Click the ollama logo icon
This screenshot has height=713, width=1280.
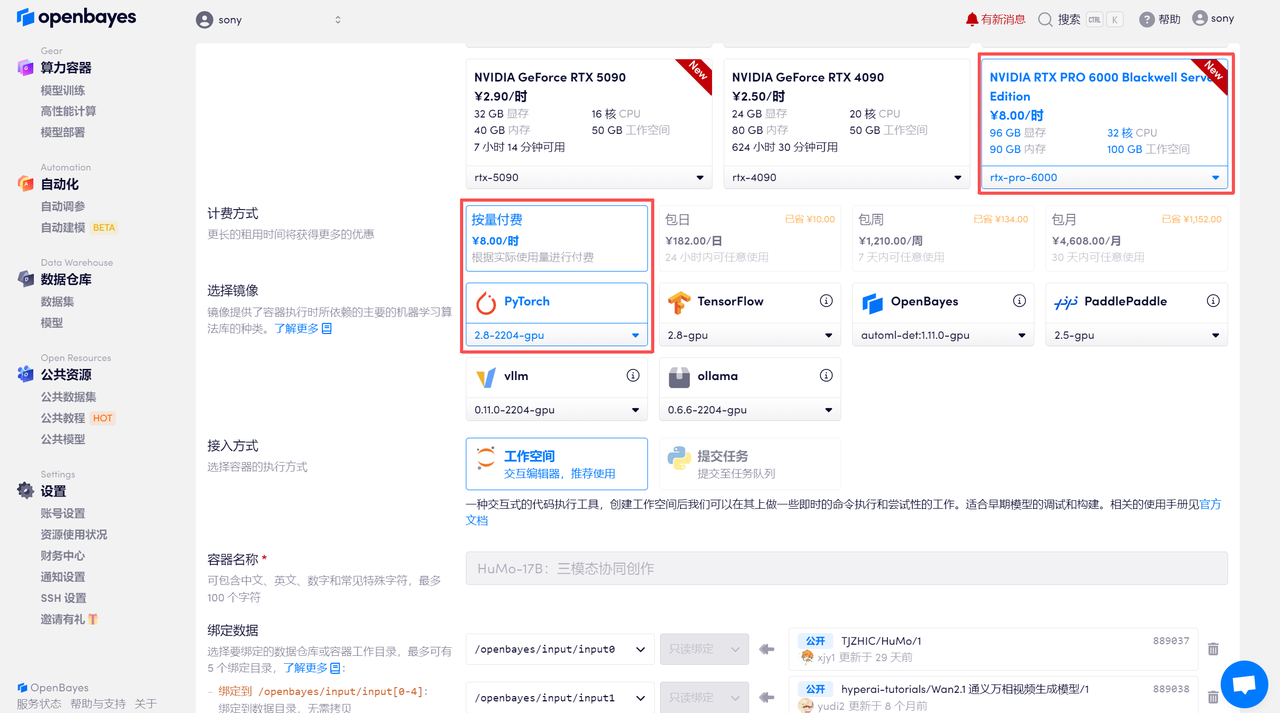679,377
